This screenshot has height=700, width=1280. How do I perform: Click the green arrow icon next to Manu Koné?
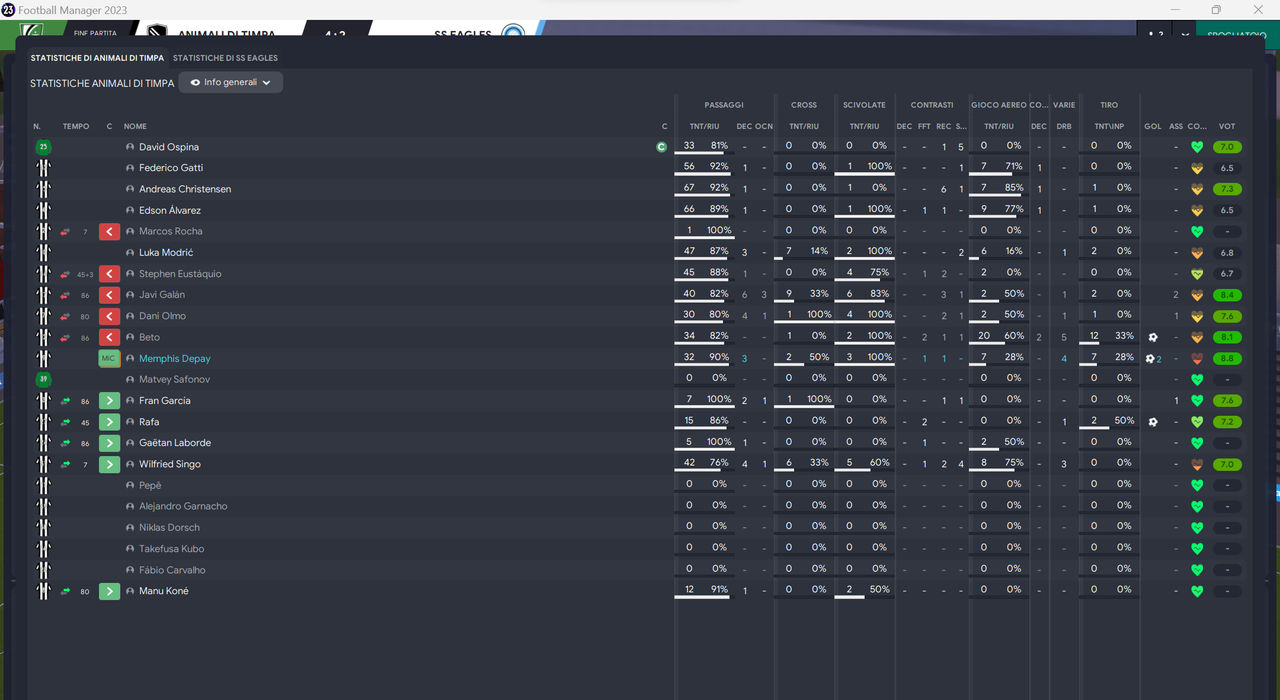click(x=109, y=591)
